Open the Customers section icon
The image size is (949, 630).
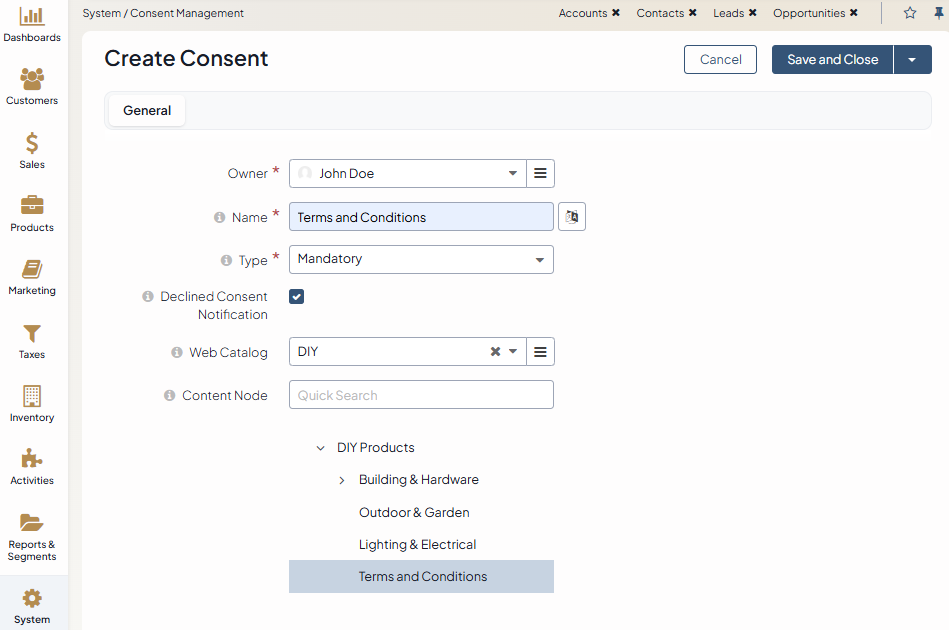tap(32, 80)
